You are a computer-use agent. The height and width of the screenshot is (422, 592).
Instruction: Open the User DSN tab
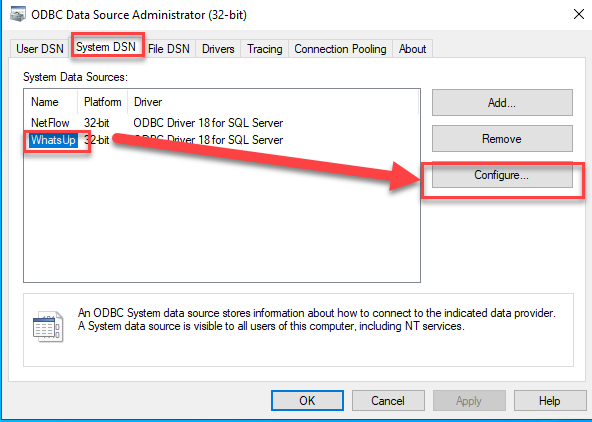(x=40, y=49)
